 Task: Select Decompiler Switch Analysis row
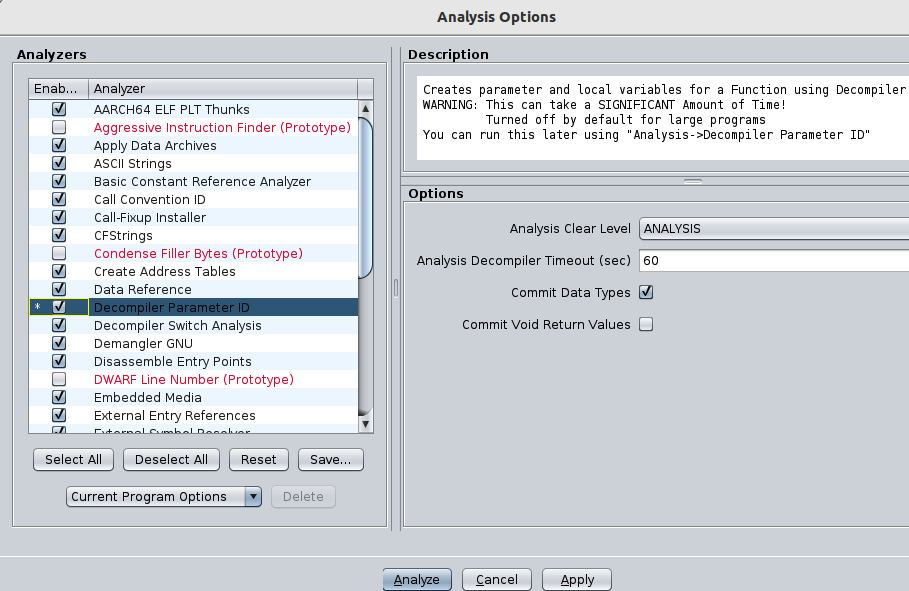click(178, 326)
